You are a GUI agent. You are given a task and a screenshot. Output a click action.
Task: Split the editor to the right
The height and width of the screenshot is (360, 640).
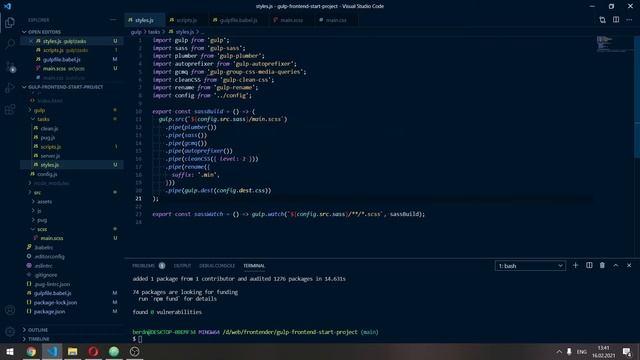(616, 20)
